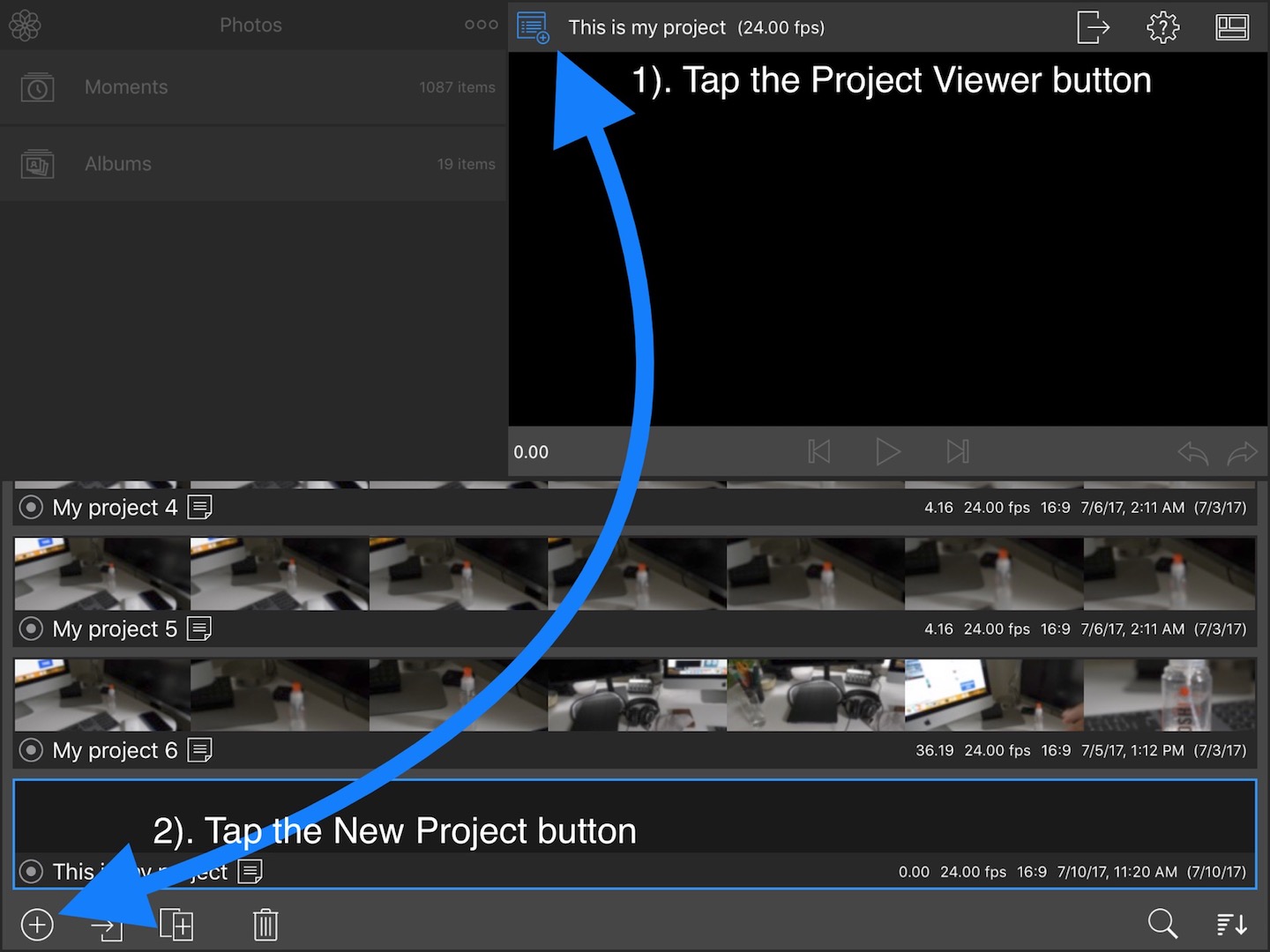Open the sort order dropdown
1270x952 pixels.
(x=1232, y=925)
